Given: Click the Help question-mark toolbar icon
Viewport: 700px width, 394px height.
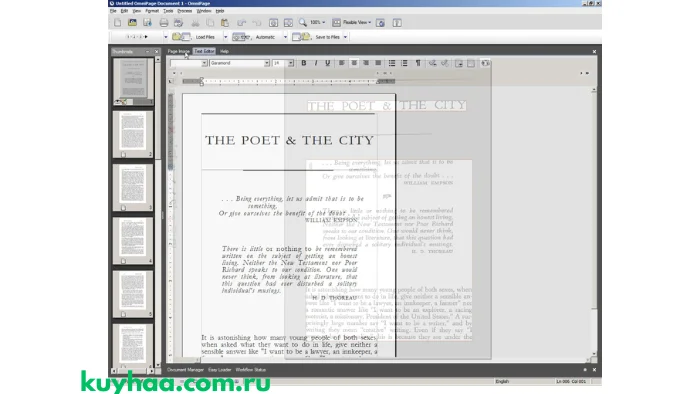Looking at the screenshot, I should 397,22.
